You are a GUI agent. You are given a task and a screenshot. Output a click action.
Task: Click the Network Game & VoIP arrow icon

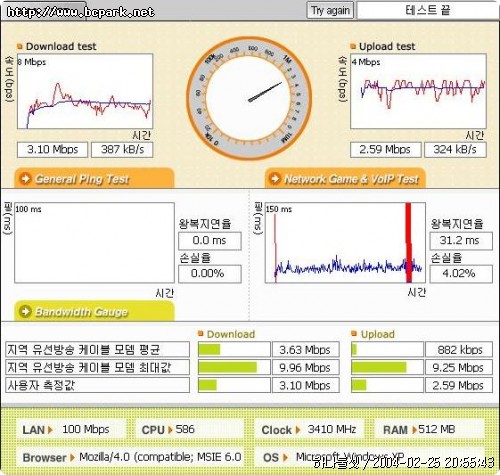tap(275, 179)
